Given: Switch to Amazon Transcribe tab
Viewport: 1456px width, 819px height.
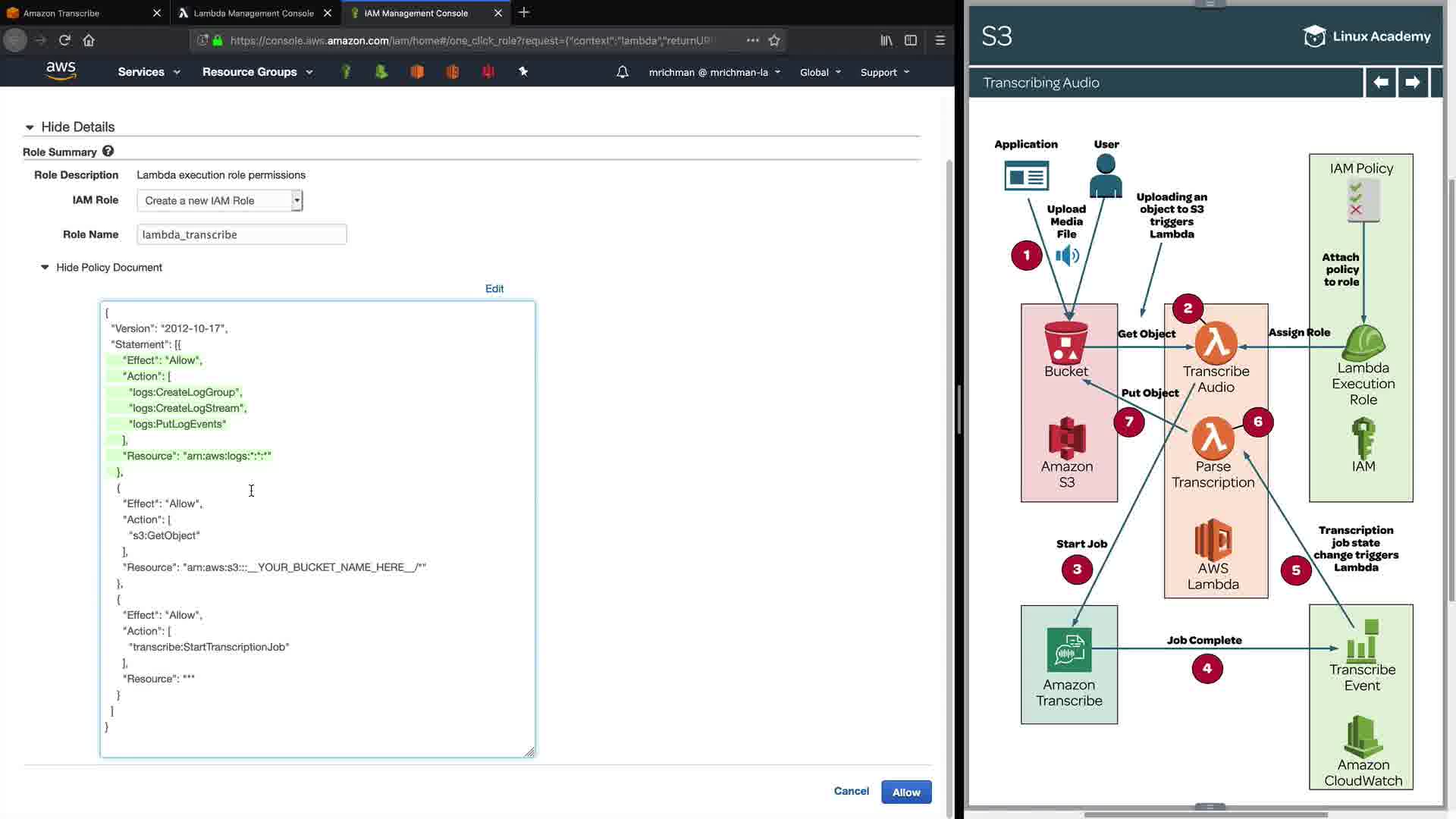Looking at the screenshot, I should [x=61, y=13].
